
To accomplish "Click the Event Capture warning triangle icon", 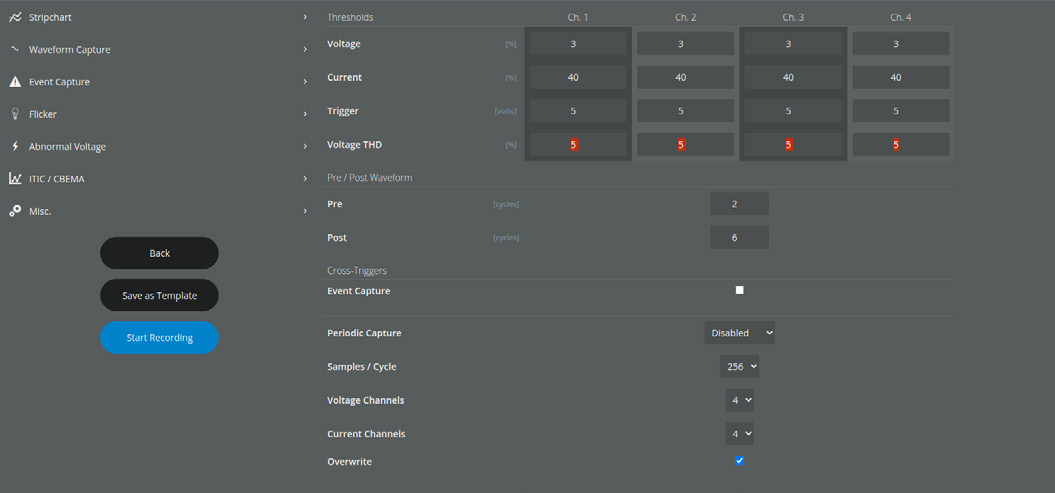I will 15,82.
